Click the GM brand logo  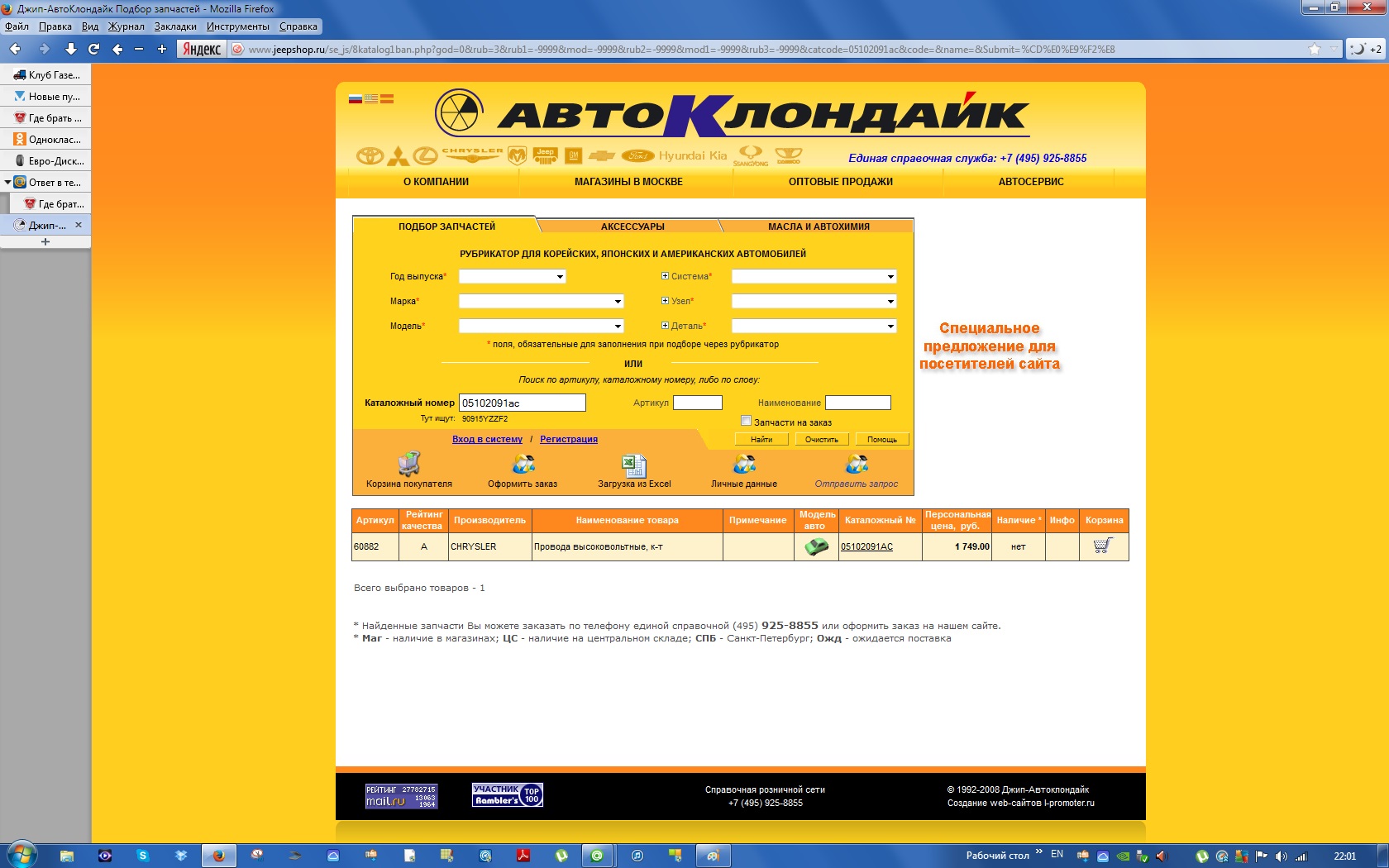(574, 155)
